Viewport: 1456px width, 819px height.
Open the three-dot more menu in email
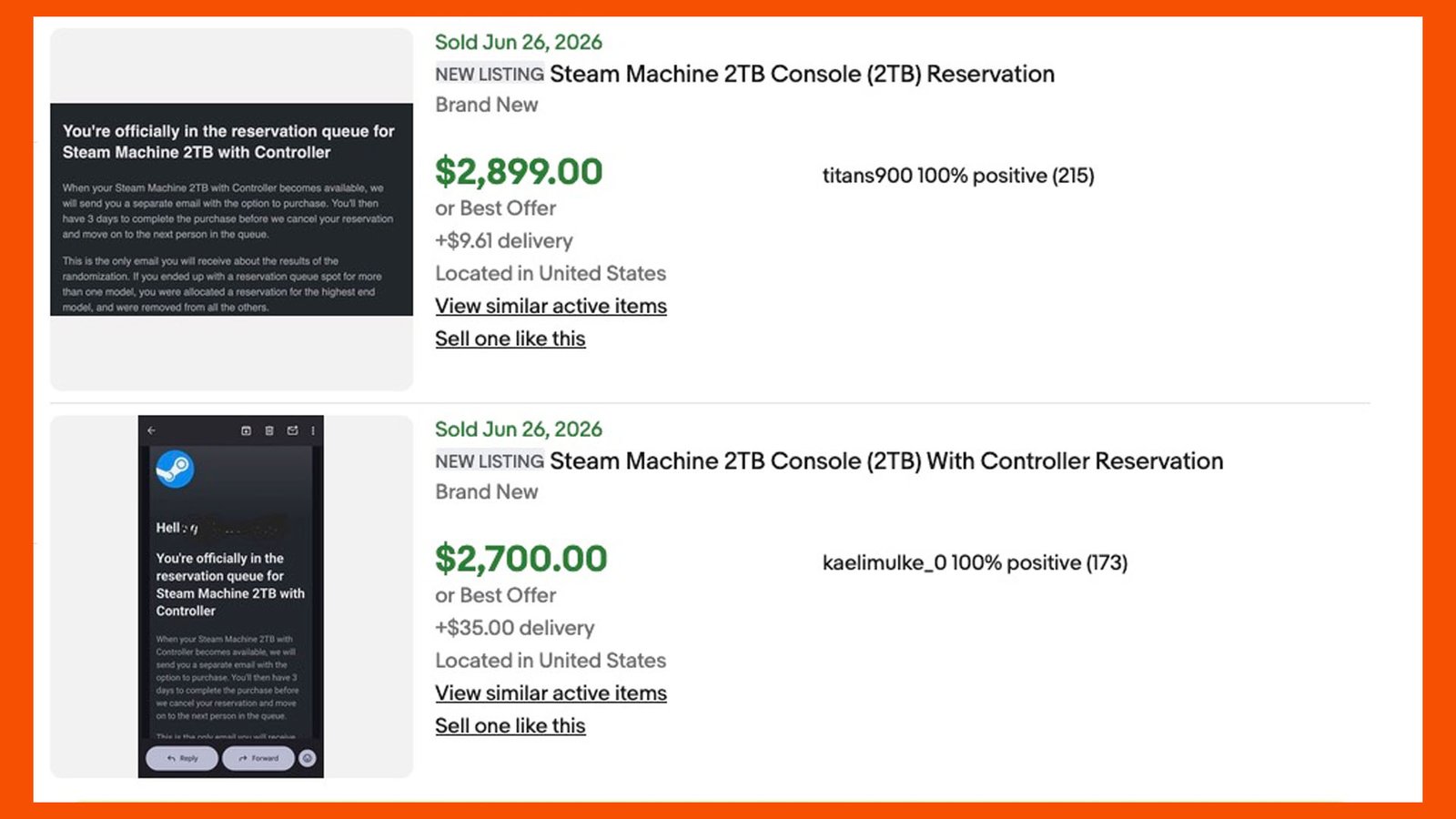(313, 430)
